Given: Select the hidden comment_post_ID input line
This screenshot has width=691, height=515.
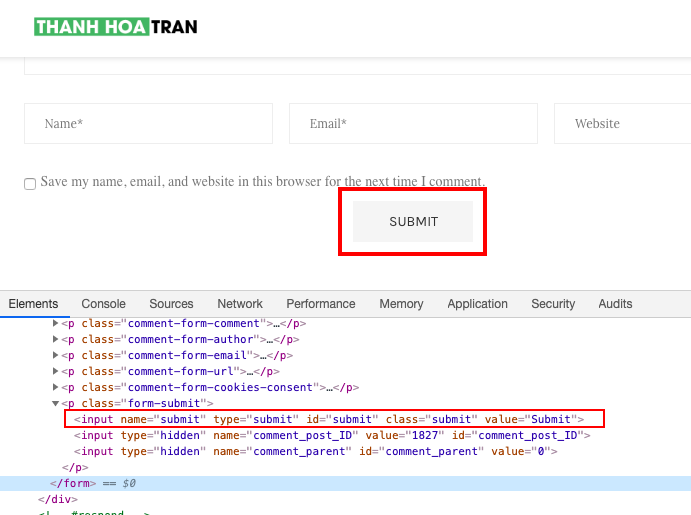Looking at the screenshot, I should [x=332, y=435].
